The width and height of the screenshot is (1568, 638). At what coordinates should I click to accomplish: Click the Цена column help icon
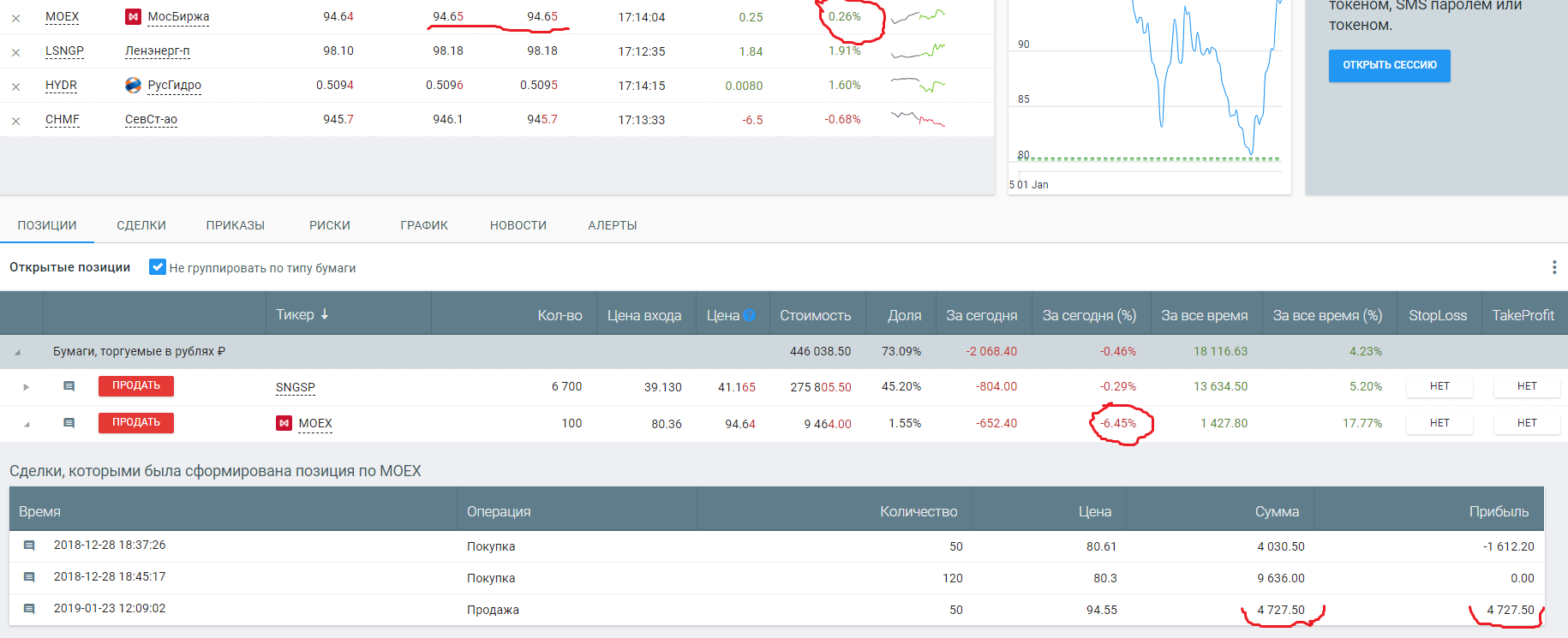click(749, 315)
